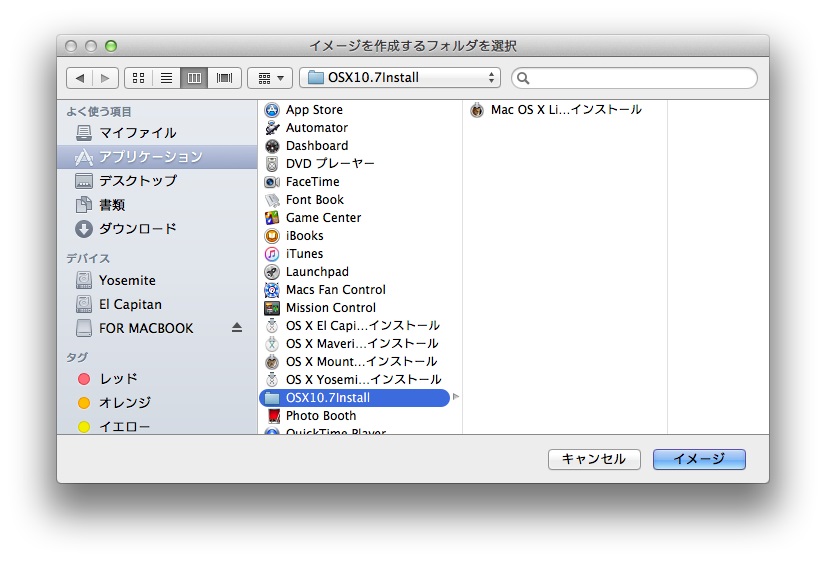Screen dimensions: 826x562
Task: Click the Mac OS X Lion installer icon
Action: [x=477, y=110]
